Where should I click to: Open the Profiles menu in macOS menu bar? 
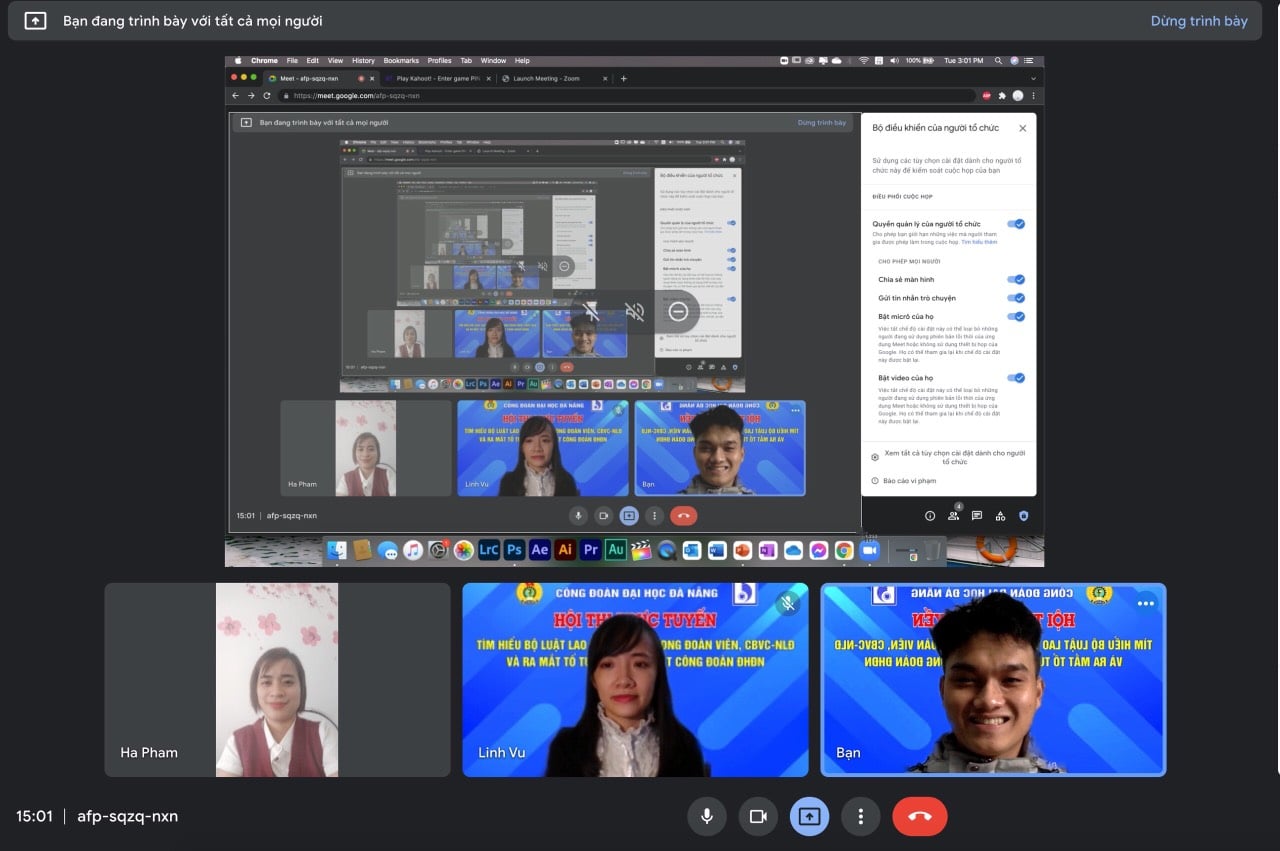[x=439, y=61]
